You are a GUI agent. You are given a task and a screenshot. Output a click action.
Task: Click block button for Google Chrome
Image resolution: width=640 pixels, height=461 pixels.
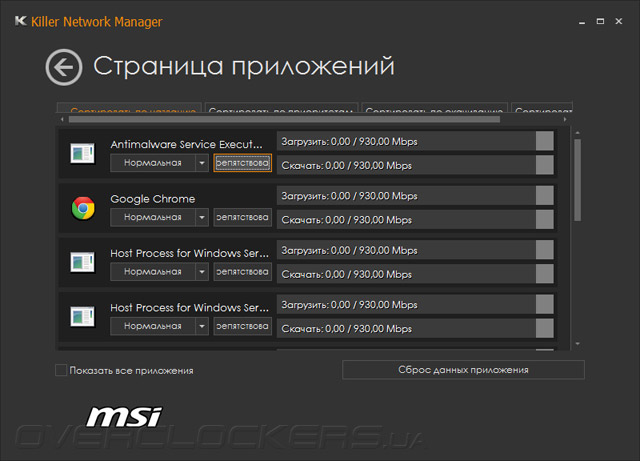pos(242,217)
